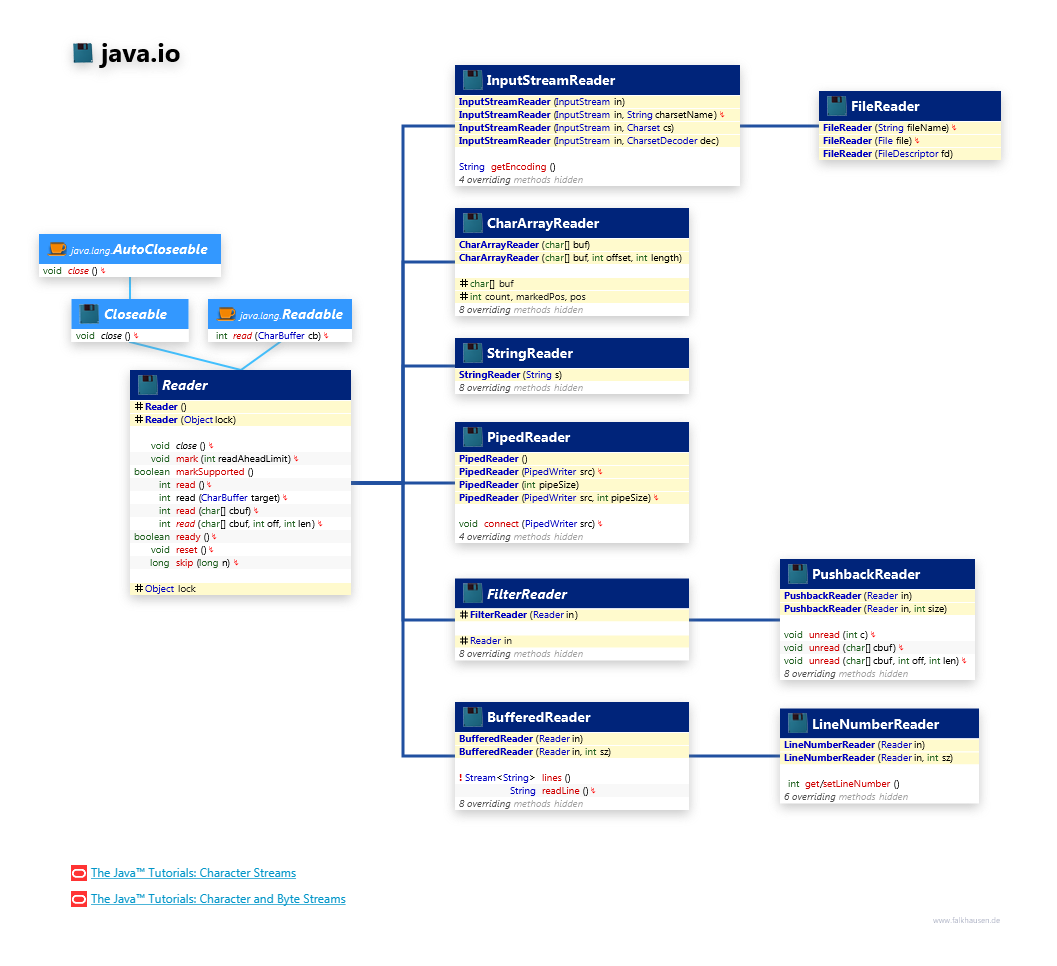Click FileReader (FileDescriptor fd) constructor
The image size is (1057, 966).
coord(888,154)
